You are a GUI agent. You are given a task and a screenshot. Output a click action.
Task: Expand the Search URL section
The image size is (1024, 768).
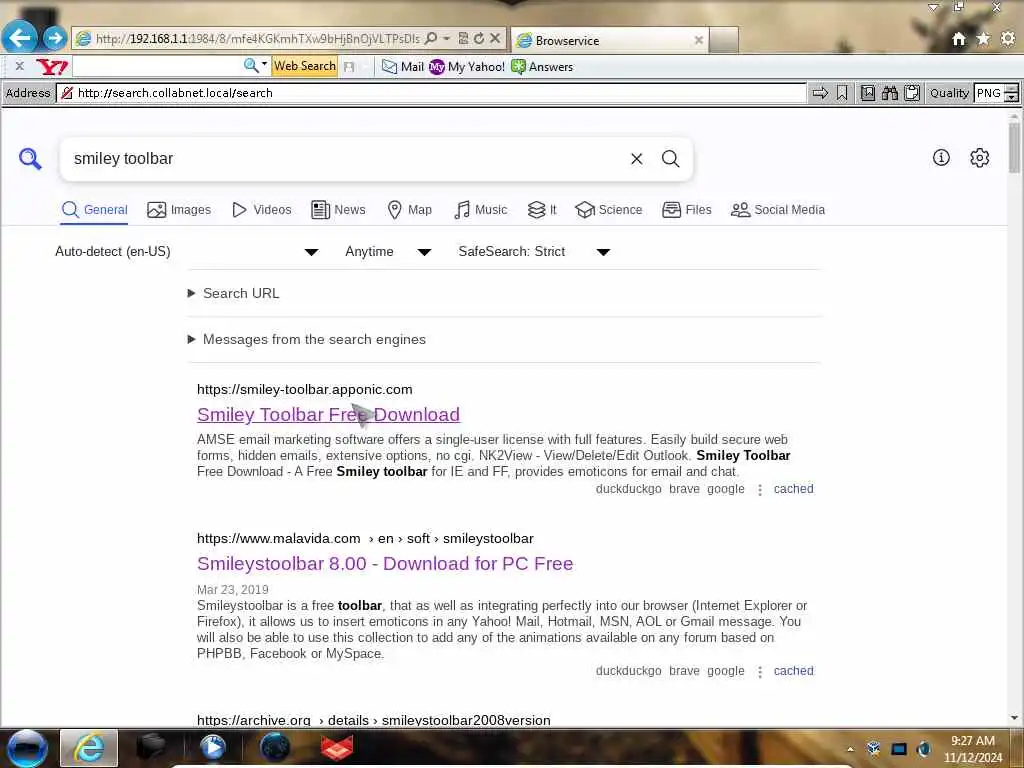pyautogui.click(x=234, y=293)
